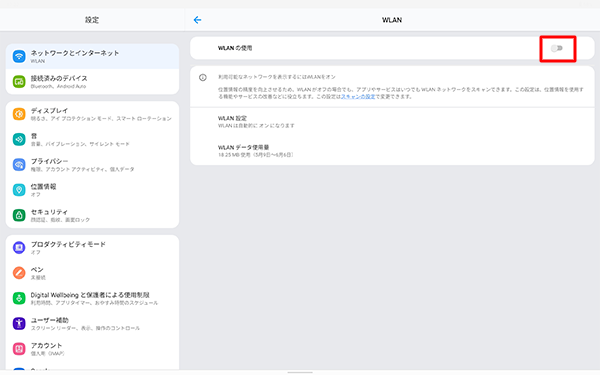Click the pink アカウント icon
The width and height of the screenshot is (600, 375).
click(19, 349)
